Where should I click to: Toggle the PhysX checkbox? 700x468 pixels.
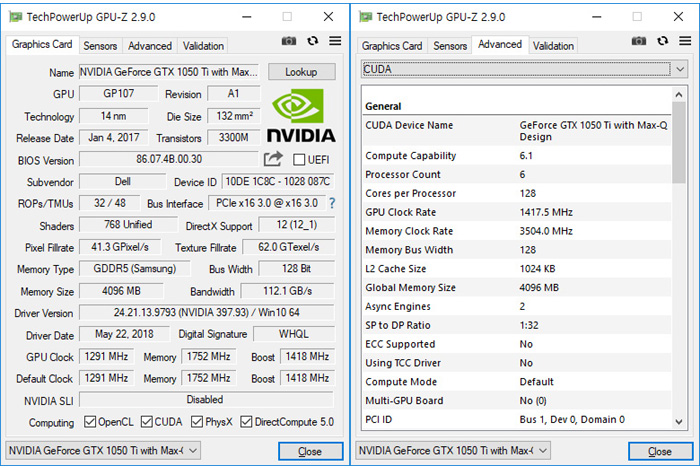click(x=197, y=422)
